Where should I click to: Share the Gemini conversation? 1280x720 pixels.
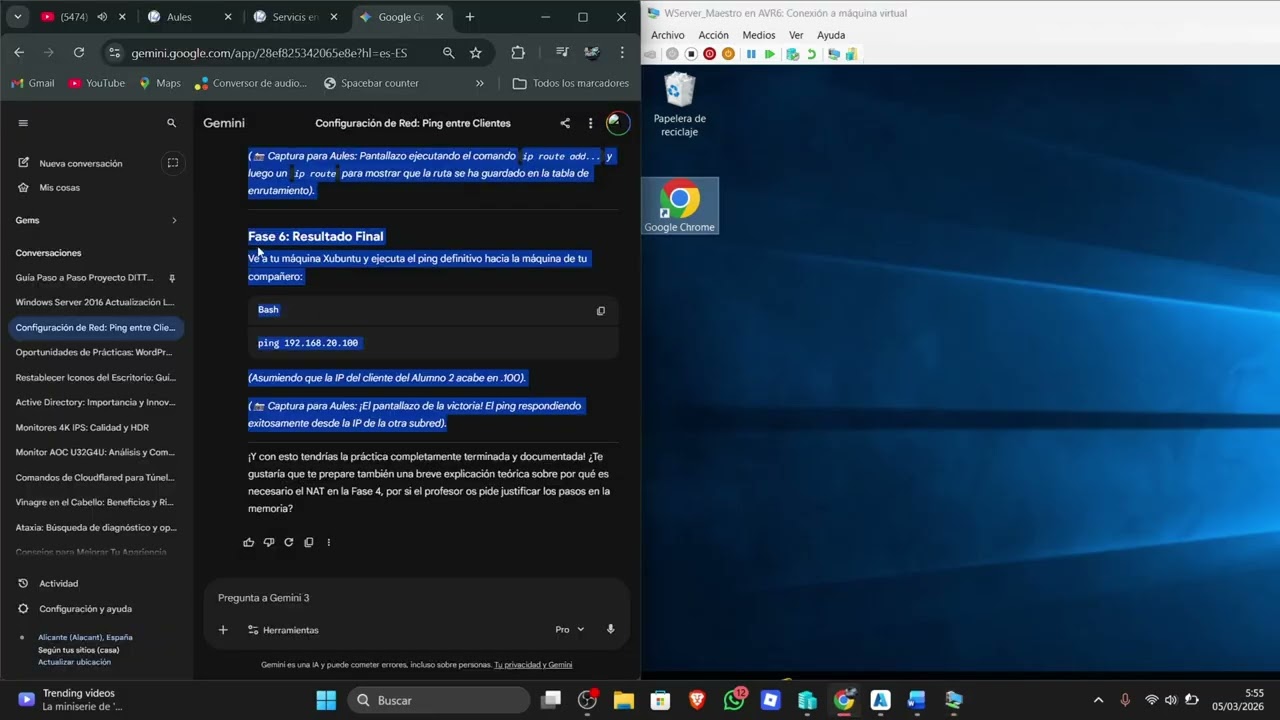click(x=565, y=123)
